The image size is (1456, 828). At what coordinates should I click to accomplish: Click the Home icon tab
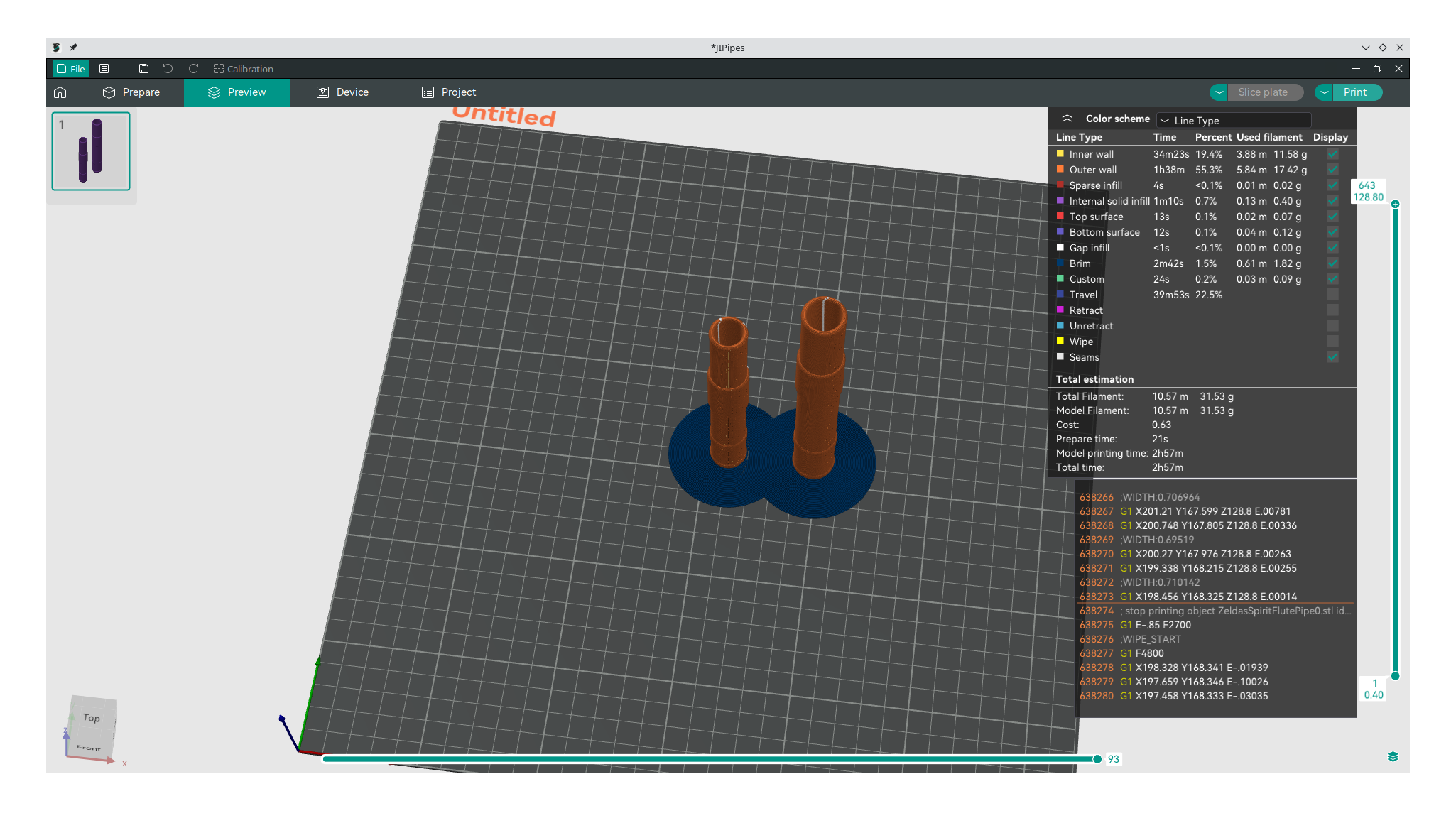click(x=60, y=92)
